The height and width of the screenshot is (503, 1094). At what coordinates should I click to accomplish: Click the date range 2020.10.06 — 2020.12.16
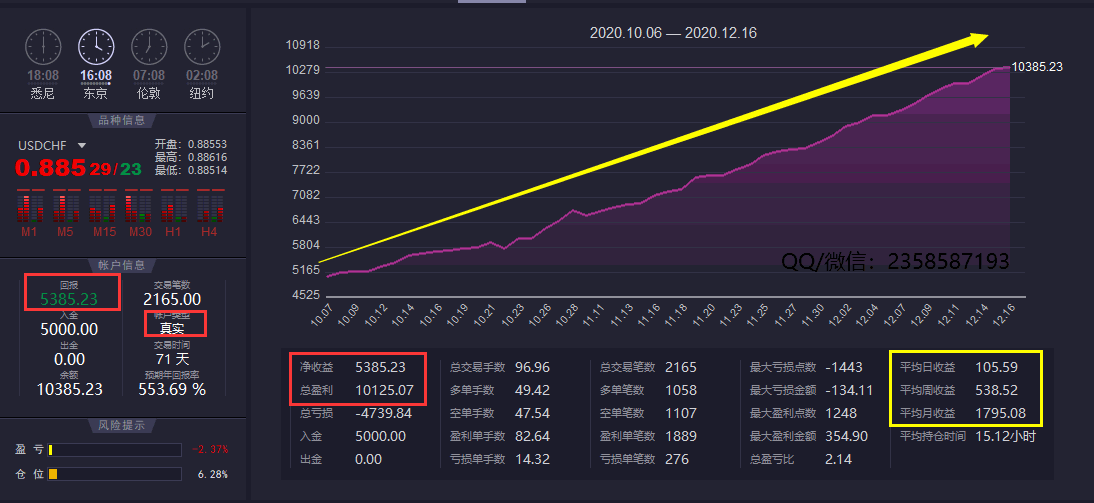[673, 33]
